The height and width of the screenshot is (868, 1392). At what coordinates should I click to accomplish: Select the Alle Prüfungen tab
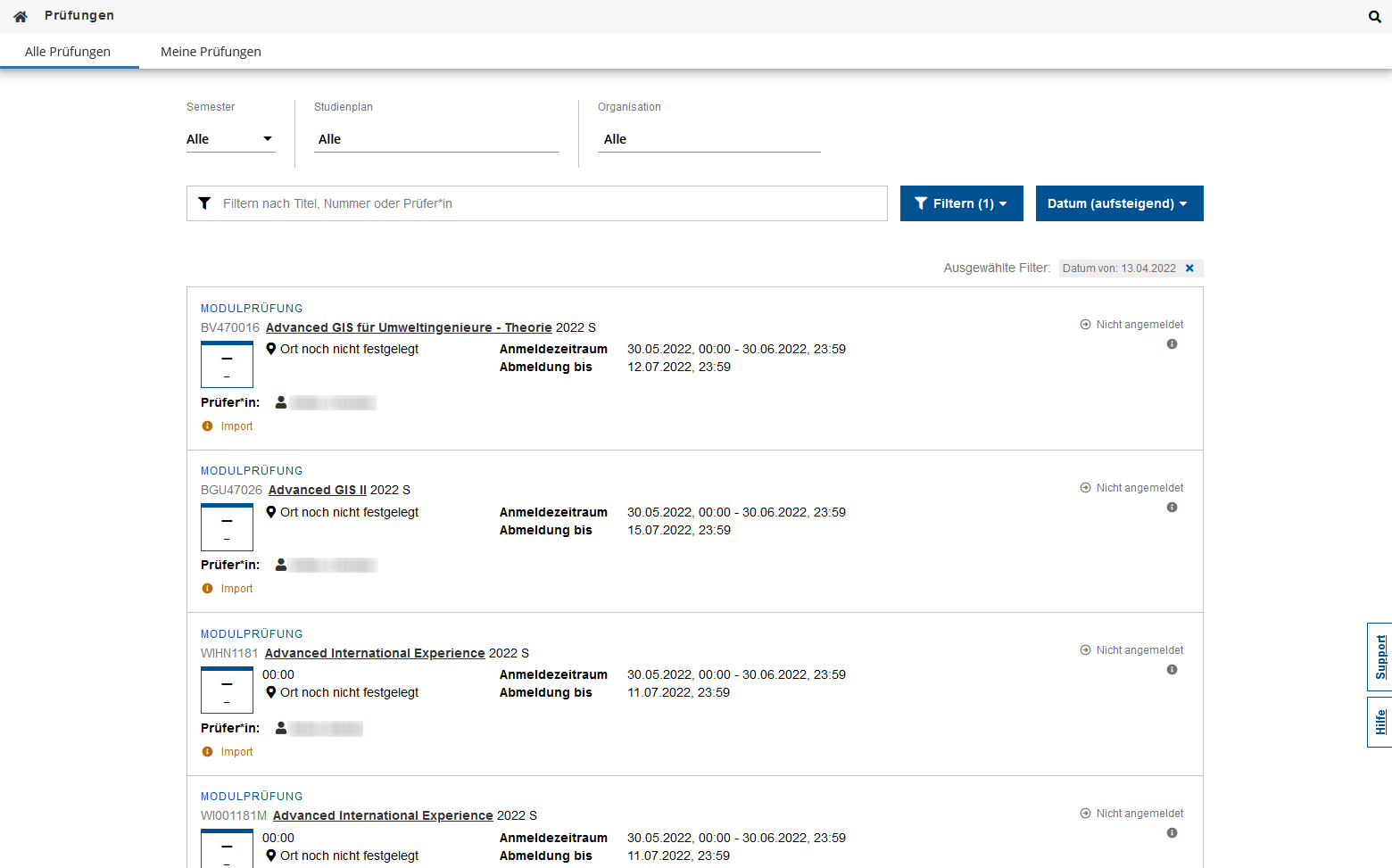pyautogui.click(x=68, y=52)
